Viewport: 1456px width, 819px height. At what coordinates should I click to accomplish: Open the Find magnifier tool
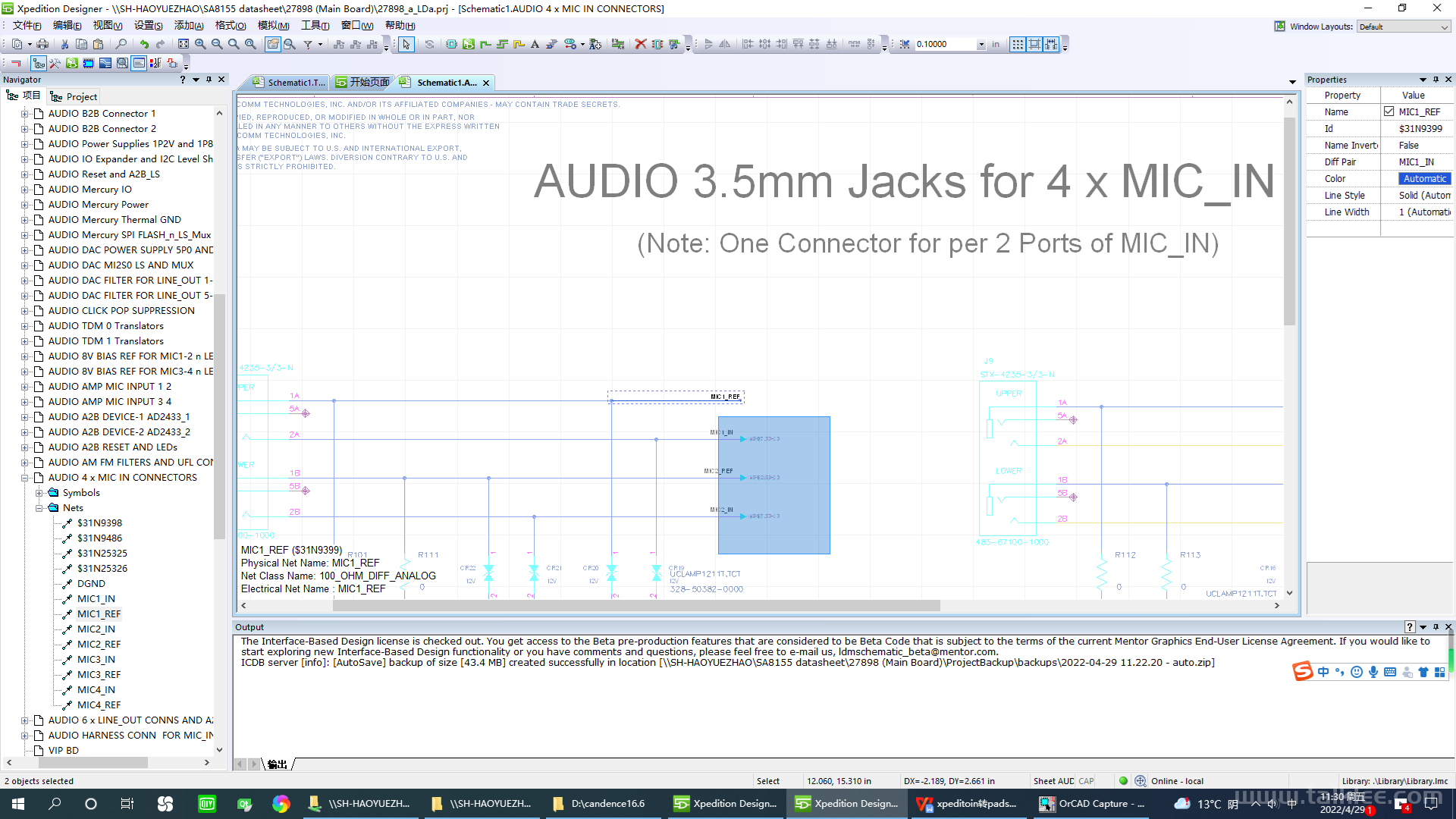[x=121, y=44]
